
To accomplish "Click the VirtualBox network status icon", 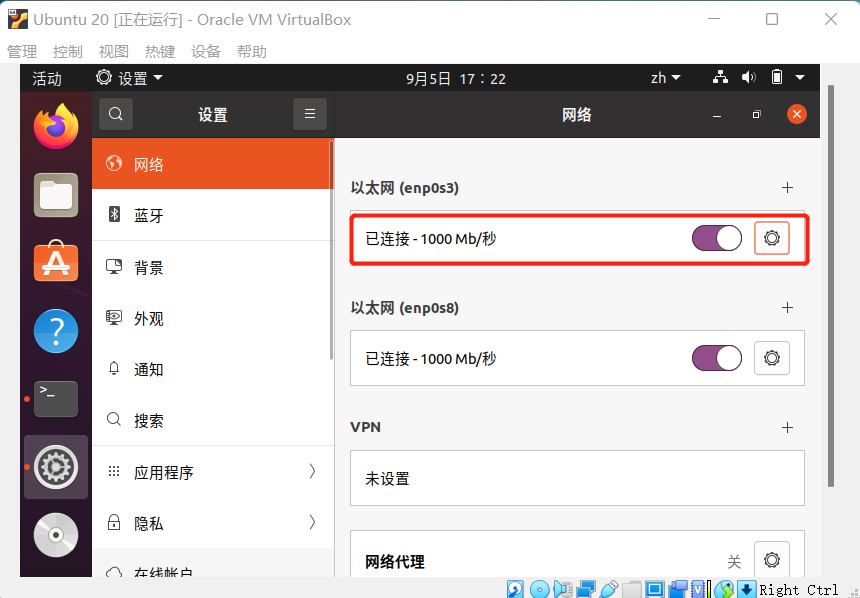I will (x=586, y=589).
